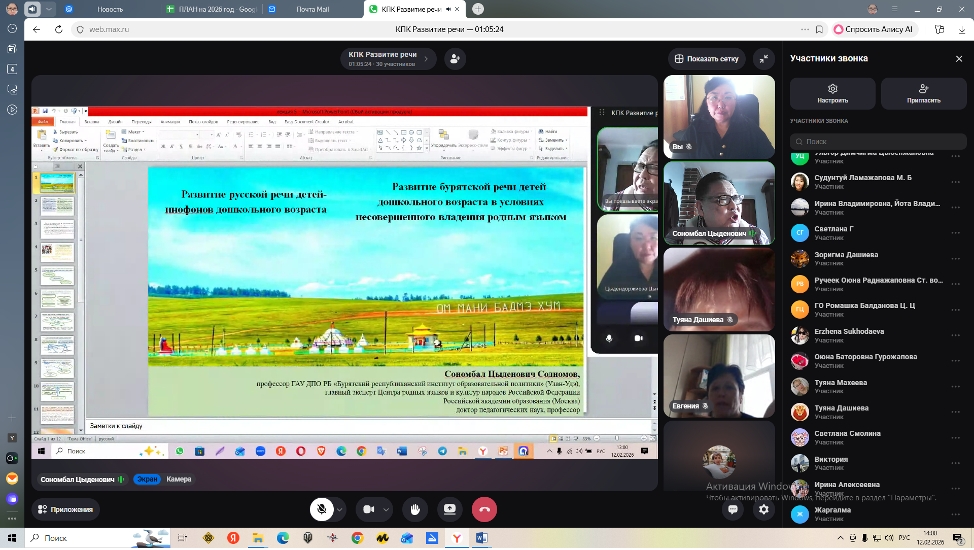Screen dimensions: 974x550
Task: Expand camera options arrow
Action: [x=387, y=509]
